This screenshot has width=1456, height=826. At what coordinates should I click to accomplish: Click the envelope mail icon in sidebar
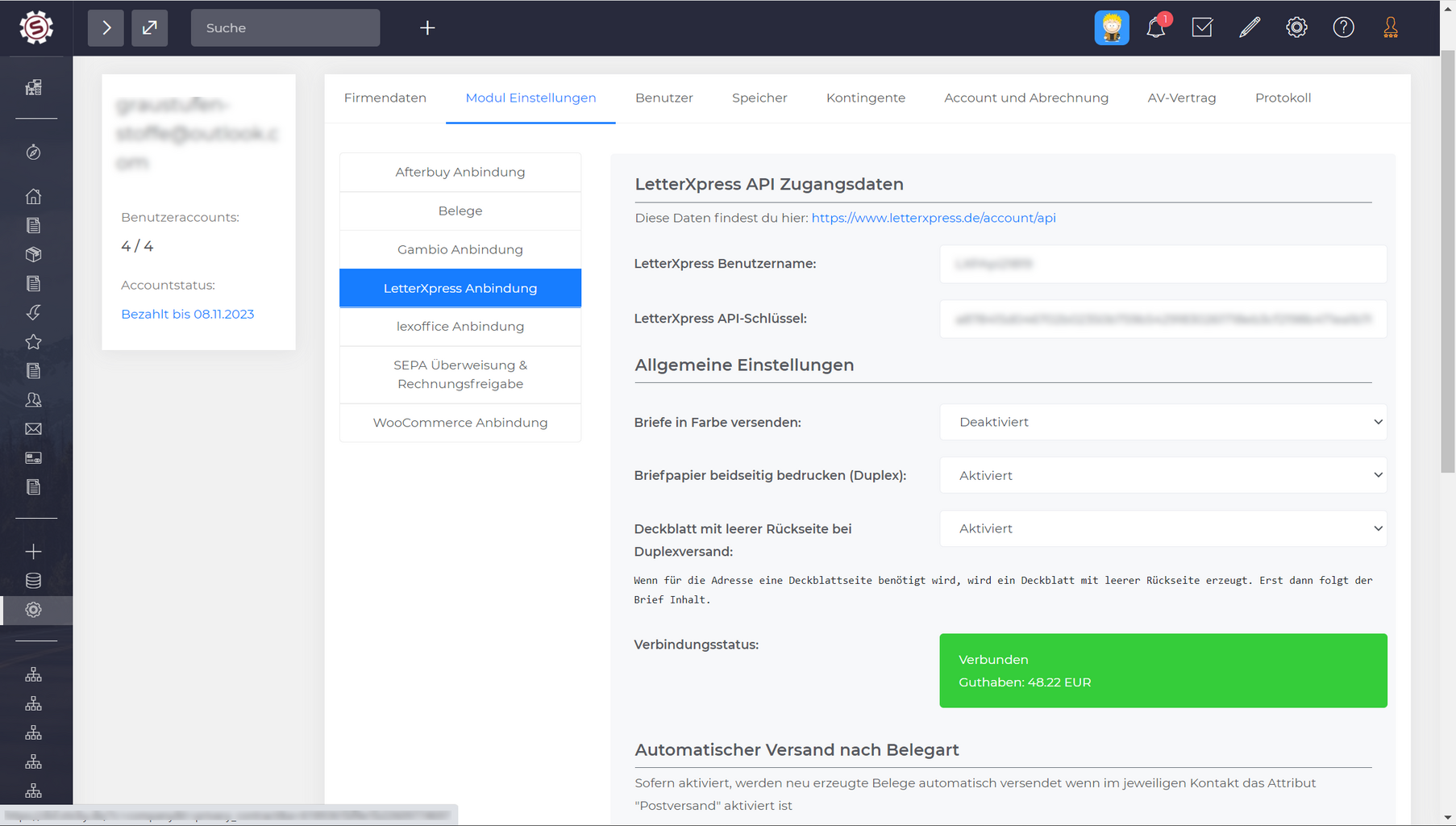coord(33,429)
